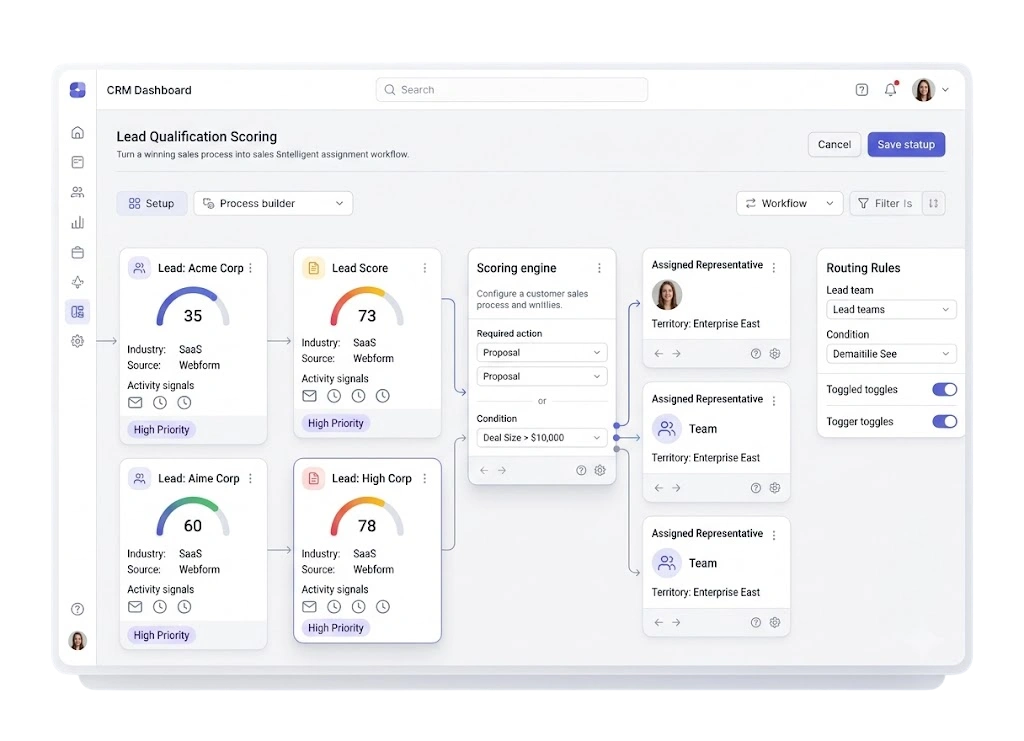The height and width of the screenshot is (741, 1024).
Task: Click the help icon at sidebar bottom
Action: pyautogui.click(x=78, y=609)
